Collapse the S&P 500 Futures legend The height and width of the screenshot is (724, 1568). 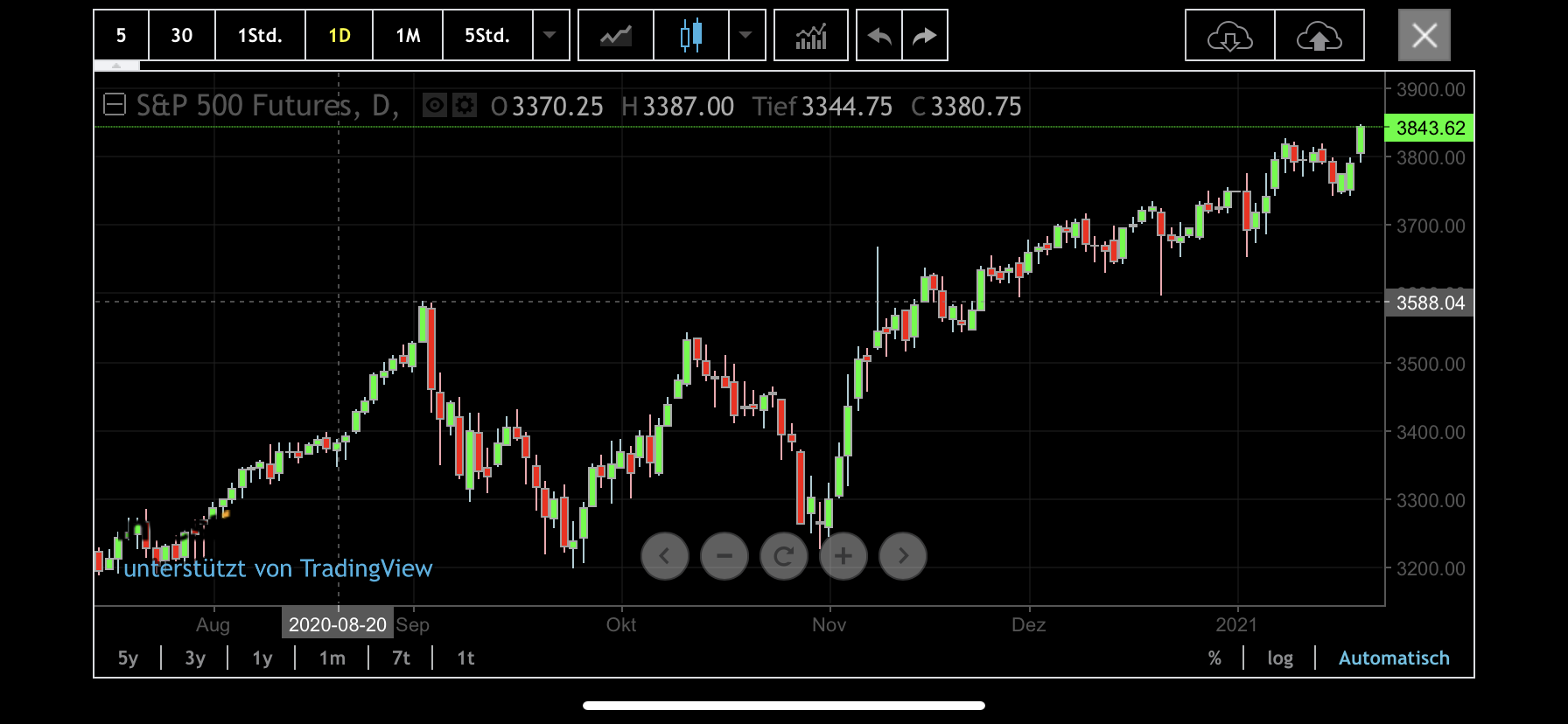point(115,105)
